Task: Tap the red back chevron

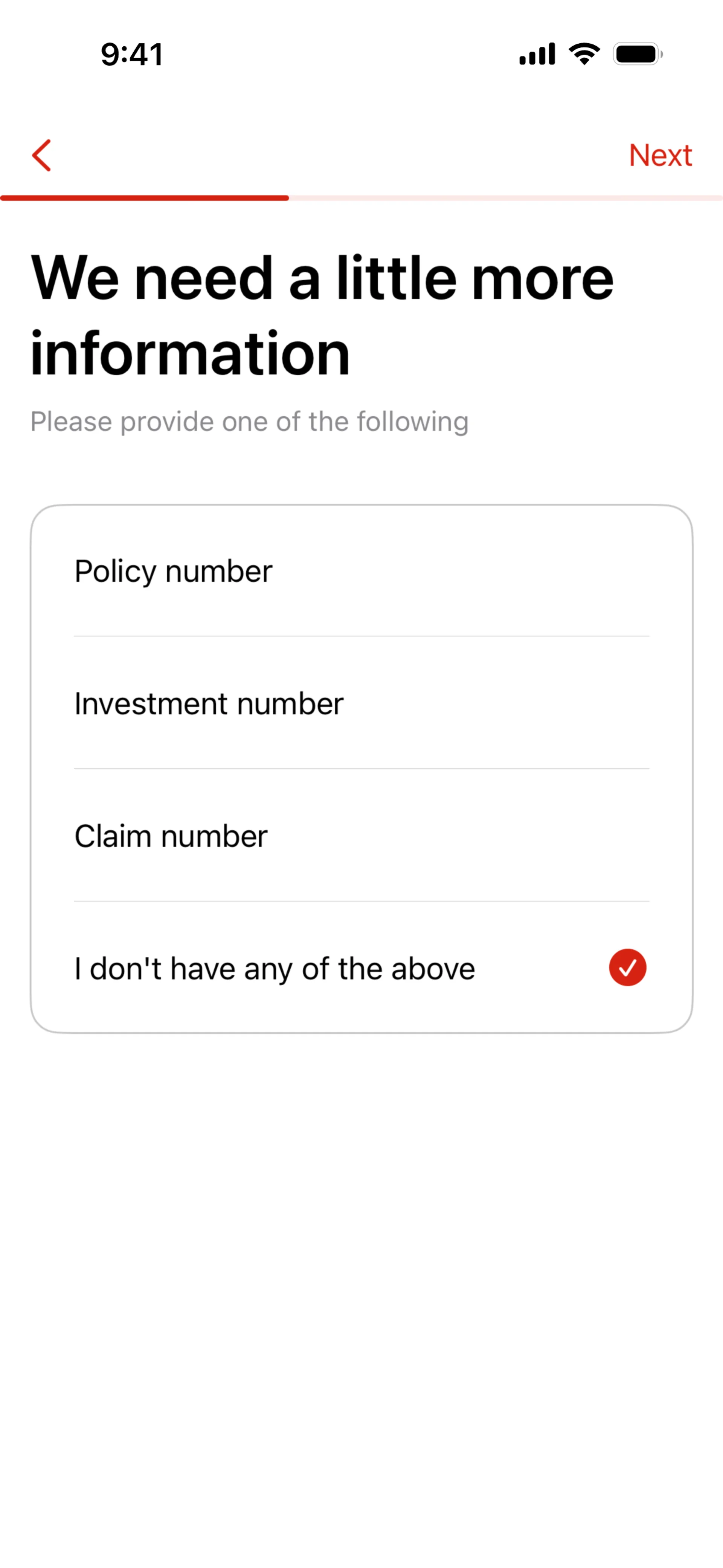Action: tap(41, 155)
